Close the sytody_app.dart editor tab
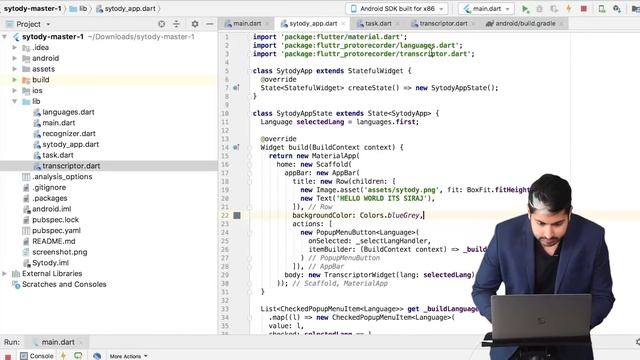 click(344, 24)
